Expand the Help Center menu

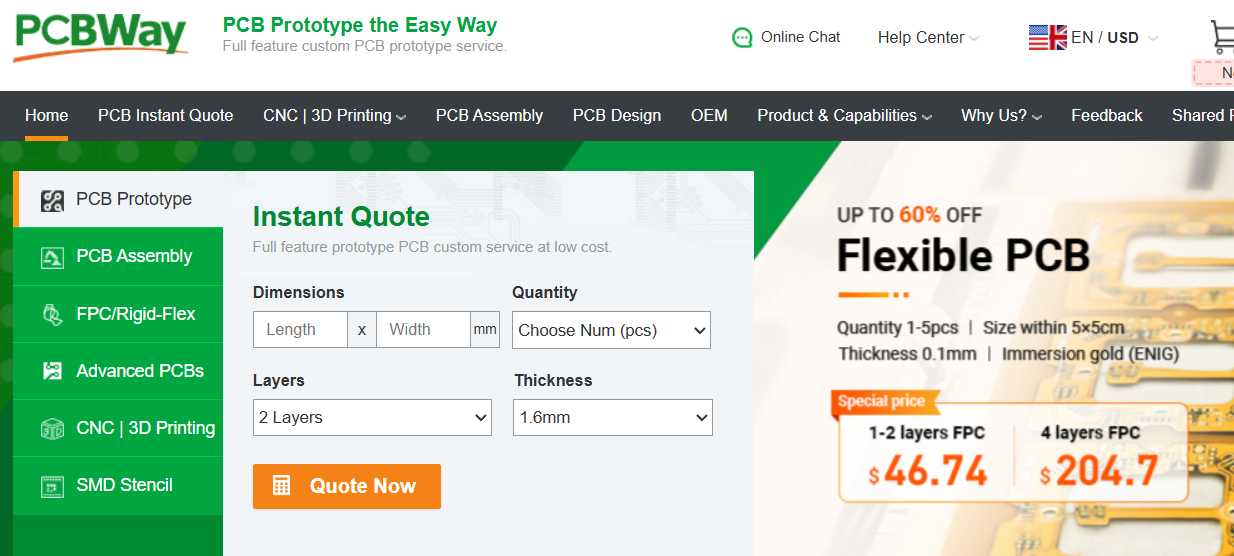pos(927,38)
